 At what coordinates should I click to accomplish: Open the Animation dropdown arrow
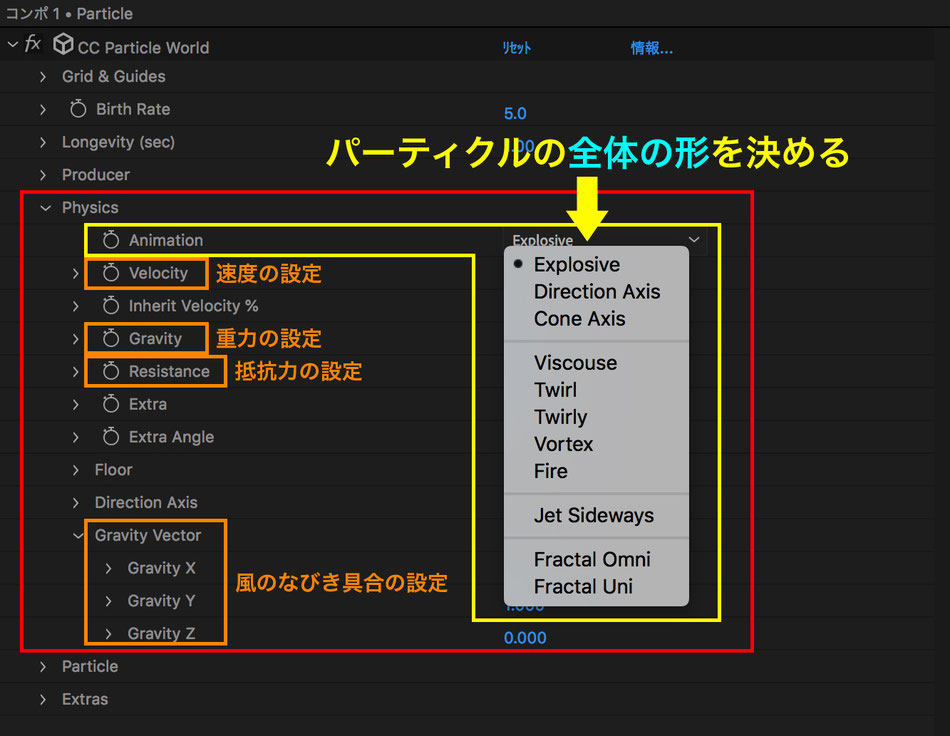[x=694, y=239]
